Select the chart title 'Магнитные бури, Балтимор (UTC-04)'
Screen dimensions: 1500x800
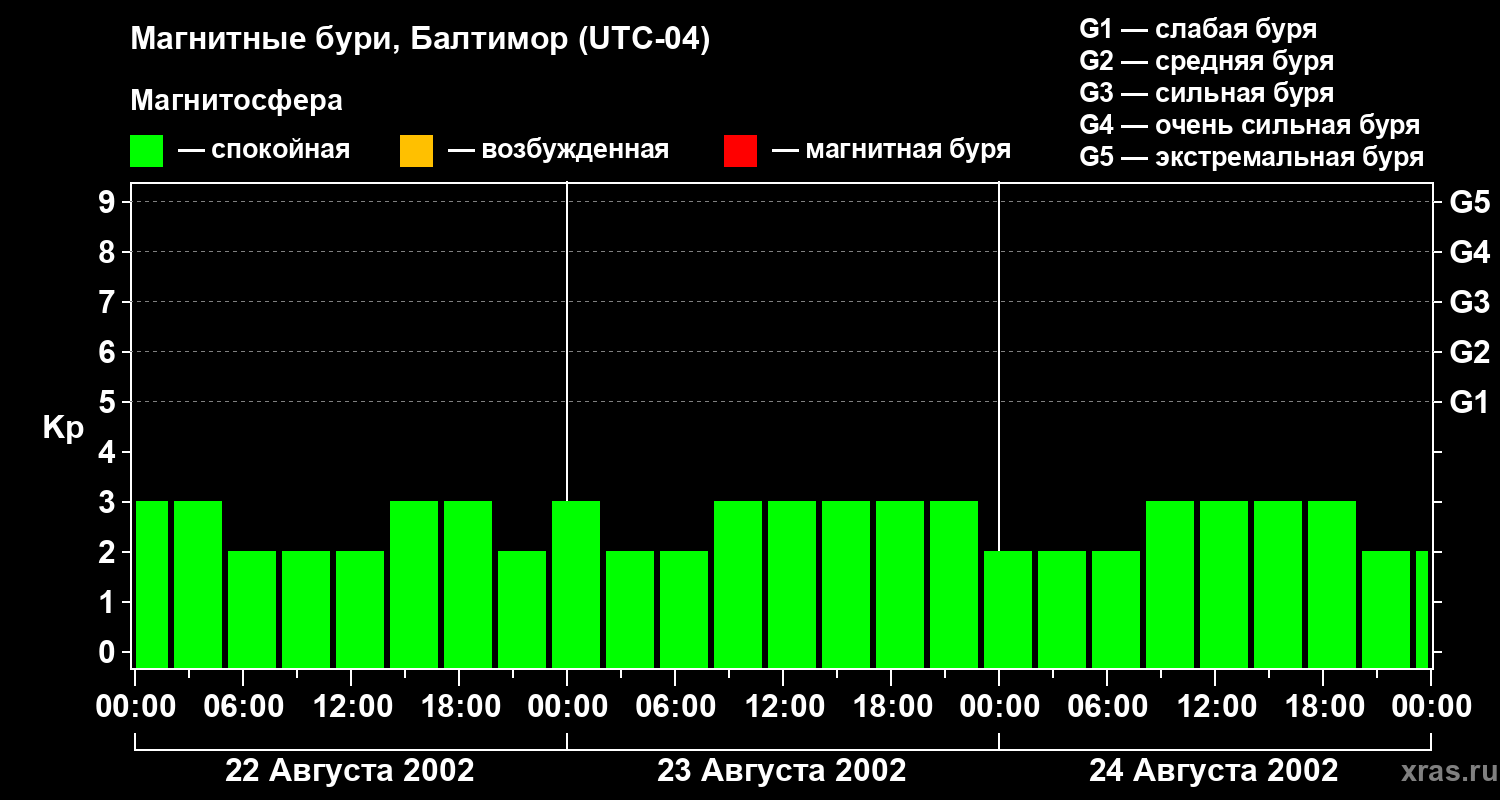[420, 40]
